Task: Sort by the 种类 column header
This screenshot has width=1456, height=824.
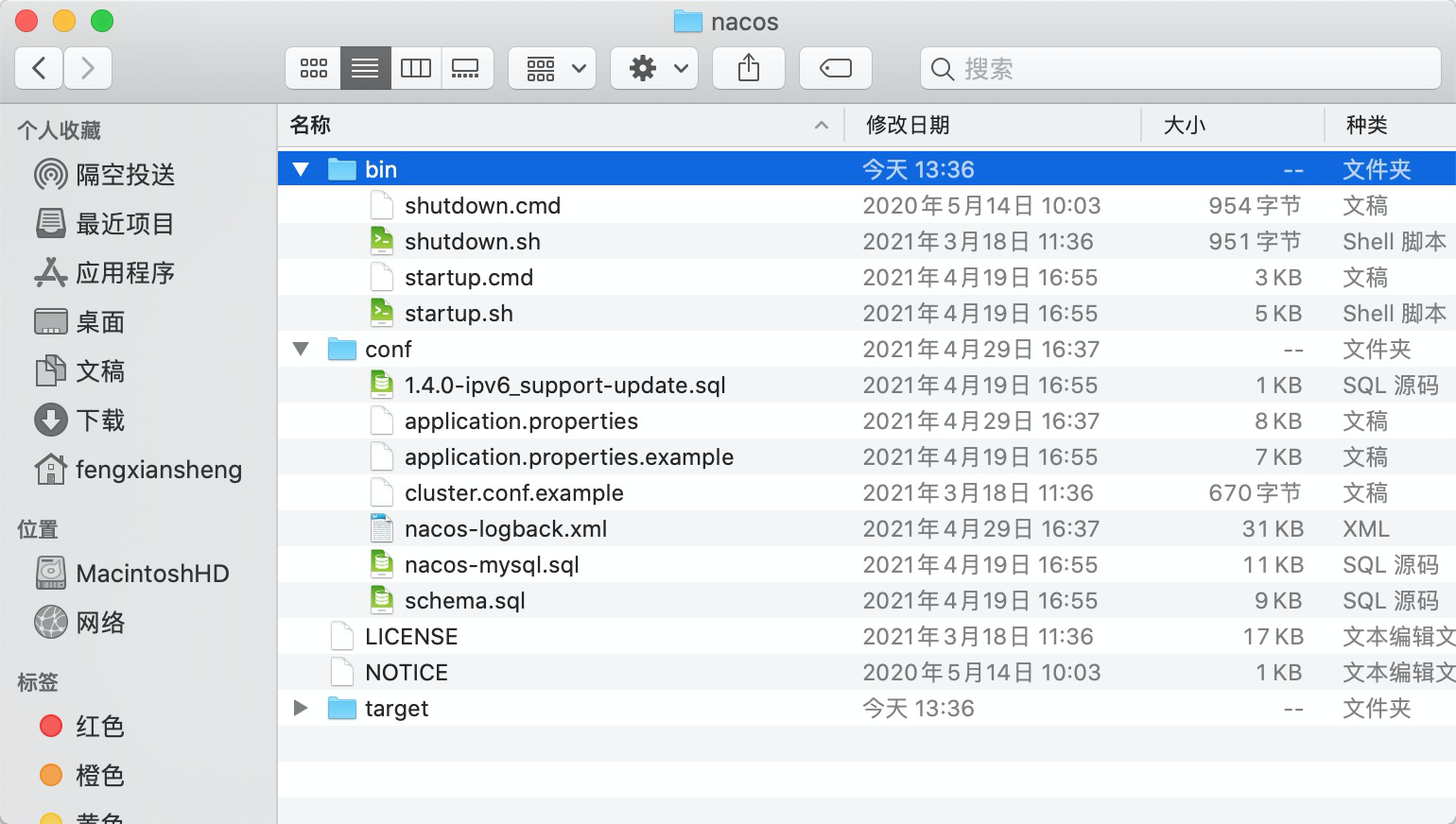Action: pyautogui.click(x=1367, y=125)
